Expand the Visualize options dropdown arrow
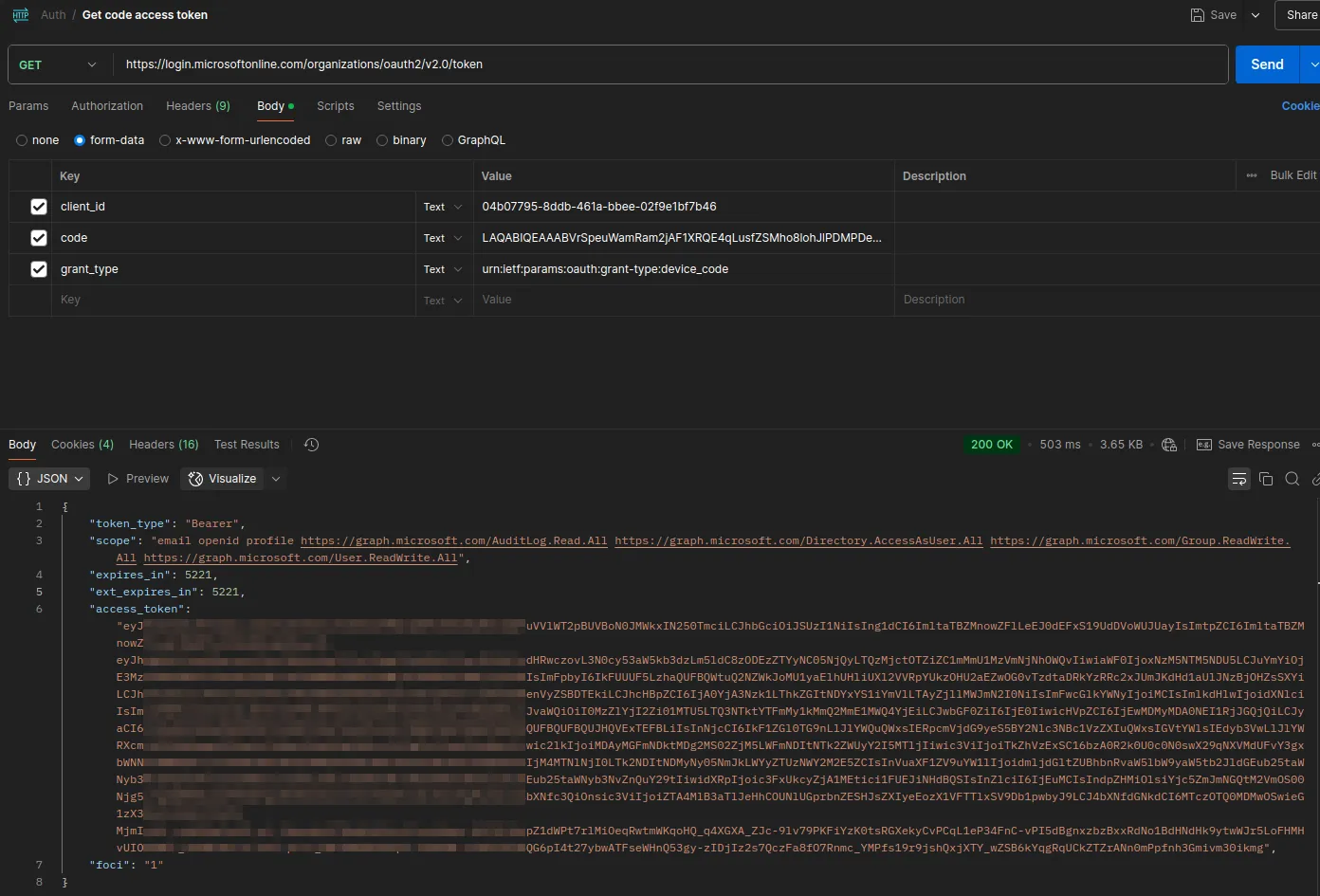The image size is (1320, 896). coord(276,479)
